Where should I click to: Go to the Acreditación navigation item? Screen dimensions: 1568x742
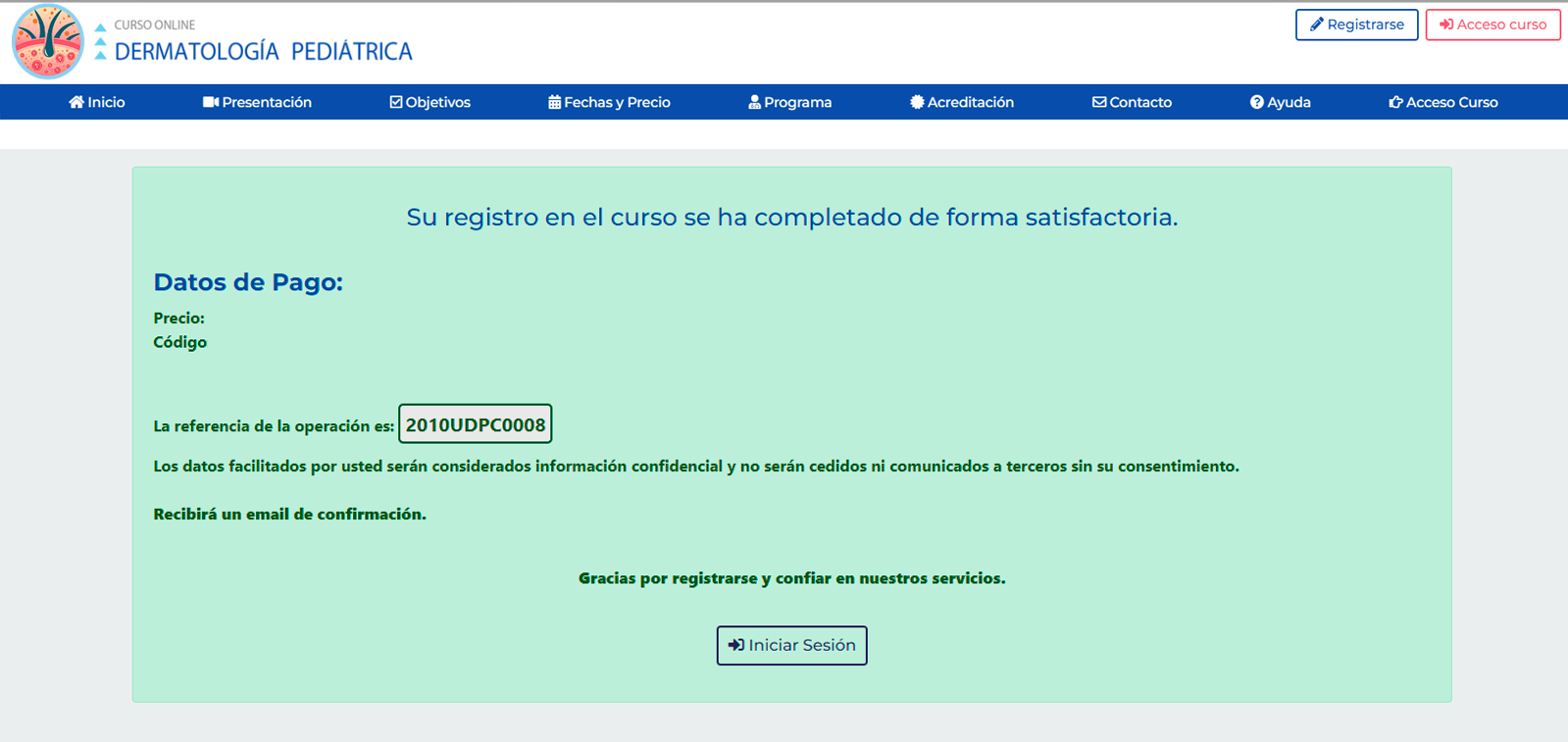tap(970, 102)
